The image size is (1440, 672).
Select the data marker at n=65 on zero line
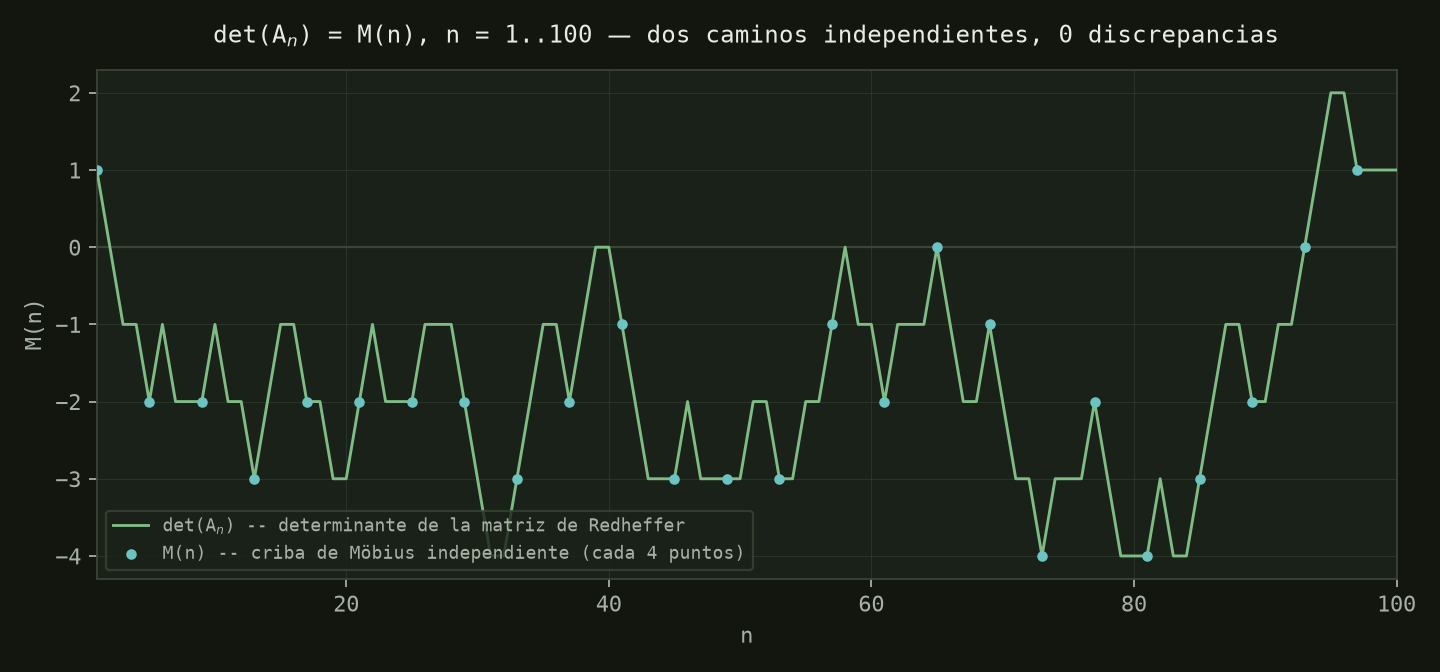(x=937, y=247)
